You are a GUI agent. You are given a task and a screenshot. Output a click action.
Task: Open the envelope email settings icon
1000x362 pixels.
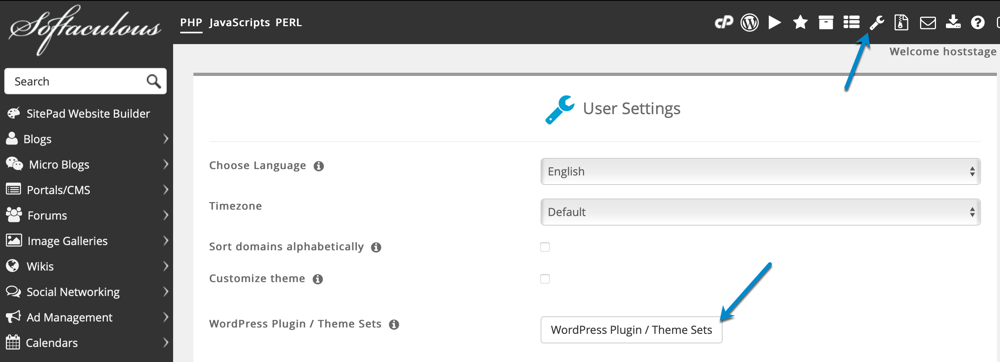coord(927,23)
